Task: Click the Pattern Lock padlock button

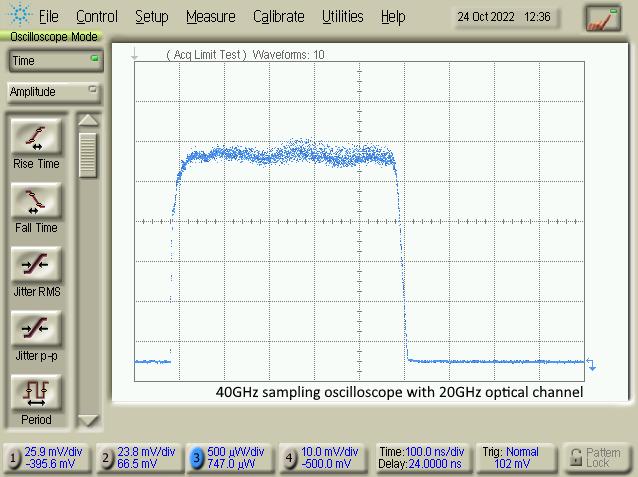Action: [598, 457]
